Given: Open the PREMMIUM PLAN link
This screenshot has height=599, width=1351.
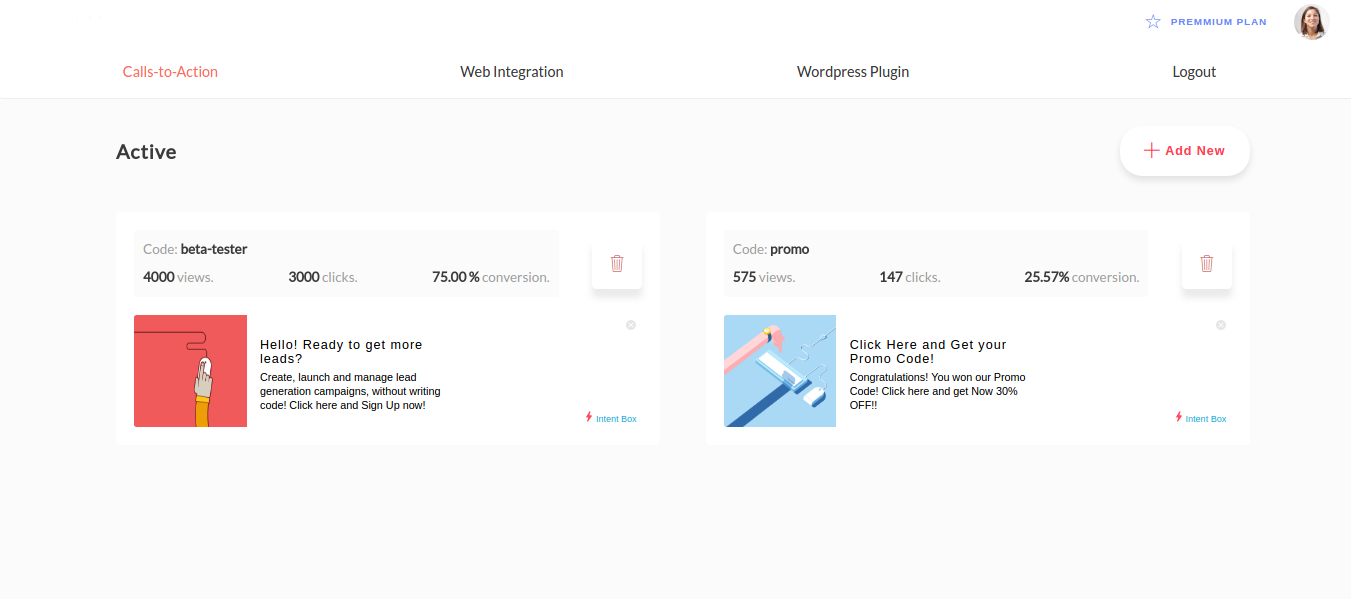Looking at the screenshot, I should [x=1218, y=22].
